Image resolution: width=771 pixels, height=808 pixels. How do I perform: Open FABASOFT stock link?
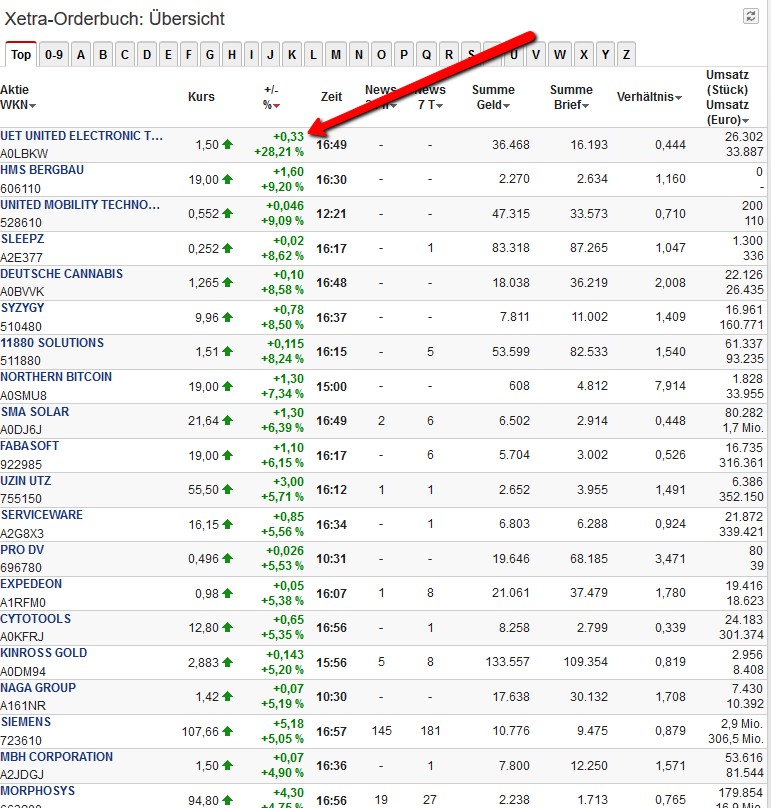pos(29,446)
